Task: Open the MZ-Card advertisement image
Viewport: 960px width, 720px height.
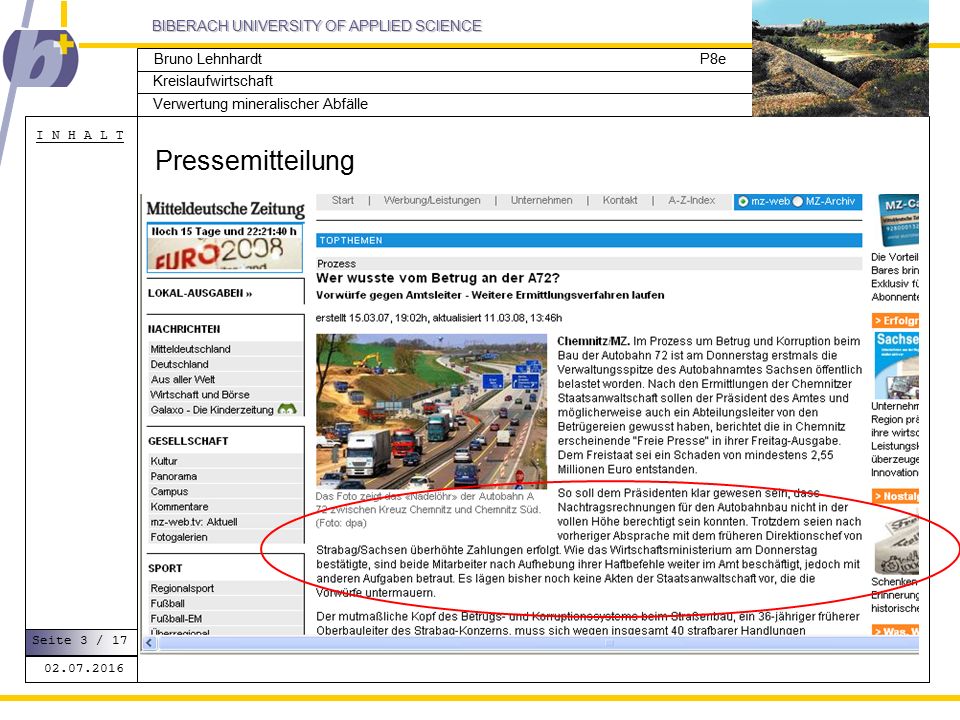Action: click(898, 220)
